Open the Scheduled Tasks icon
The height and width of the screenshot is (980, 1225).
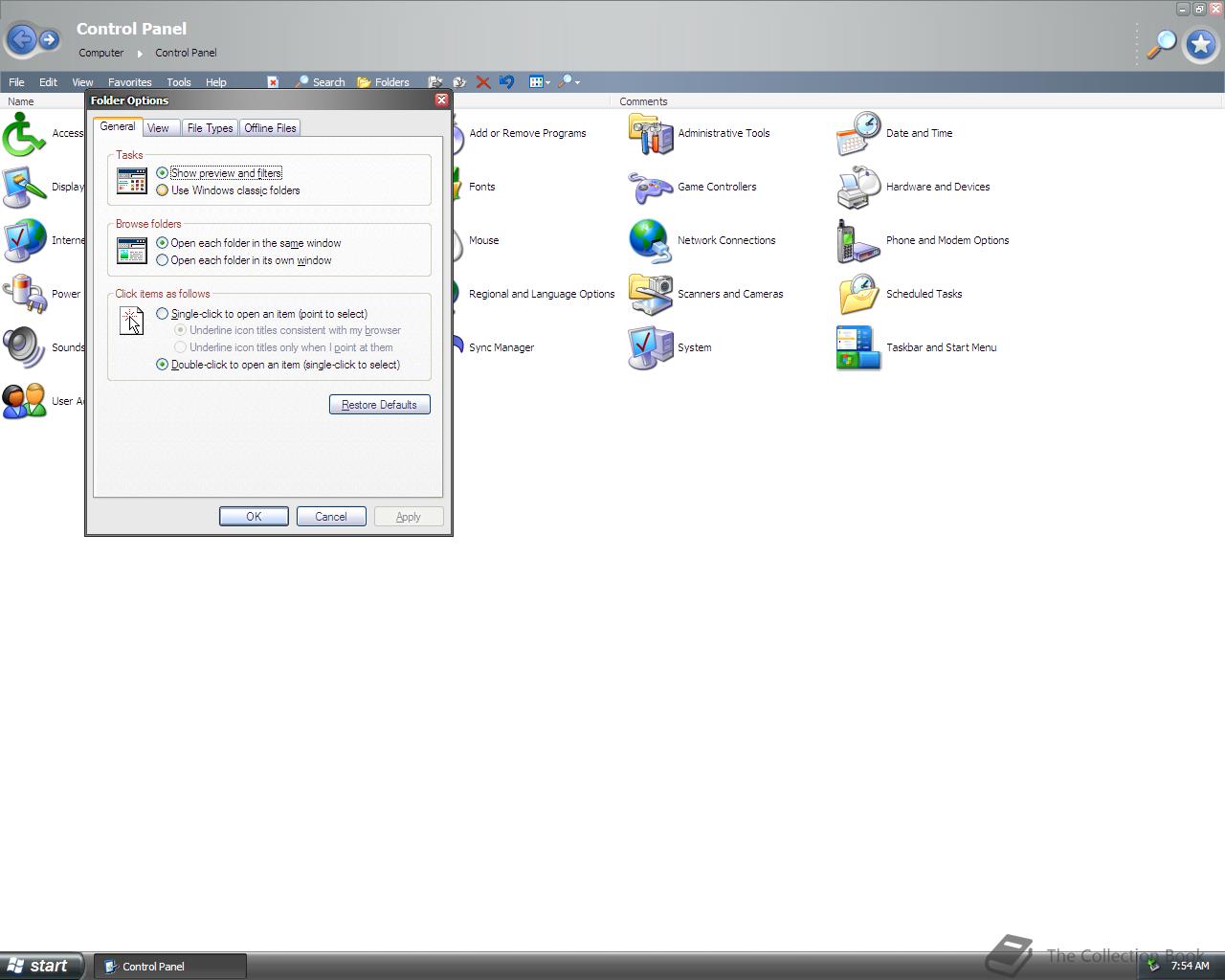pyautogui.click(x=858, y=294)
